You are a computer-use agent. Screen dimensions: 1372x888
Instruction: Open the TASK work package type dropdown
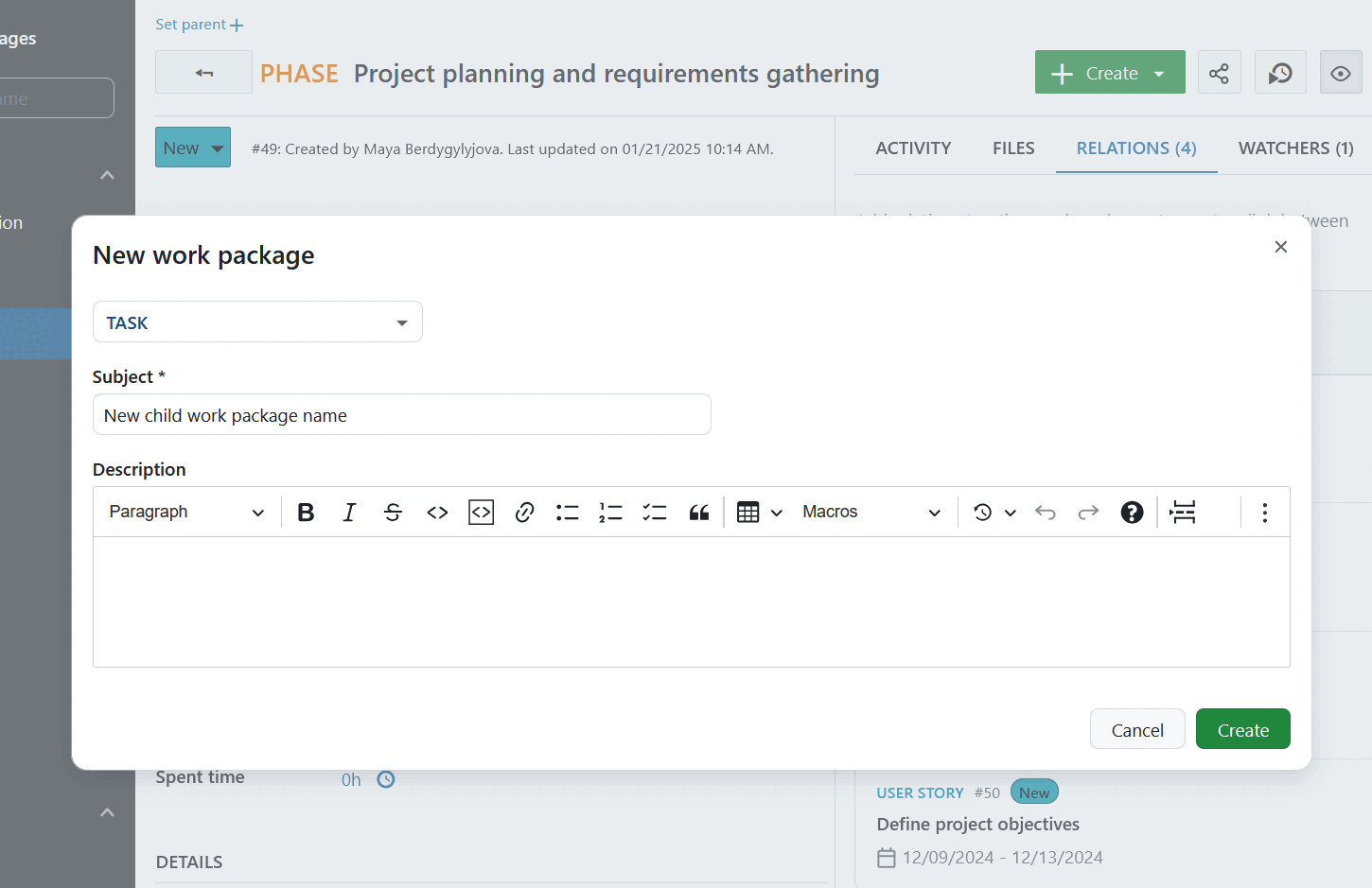(256, 322)
